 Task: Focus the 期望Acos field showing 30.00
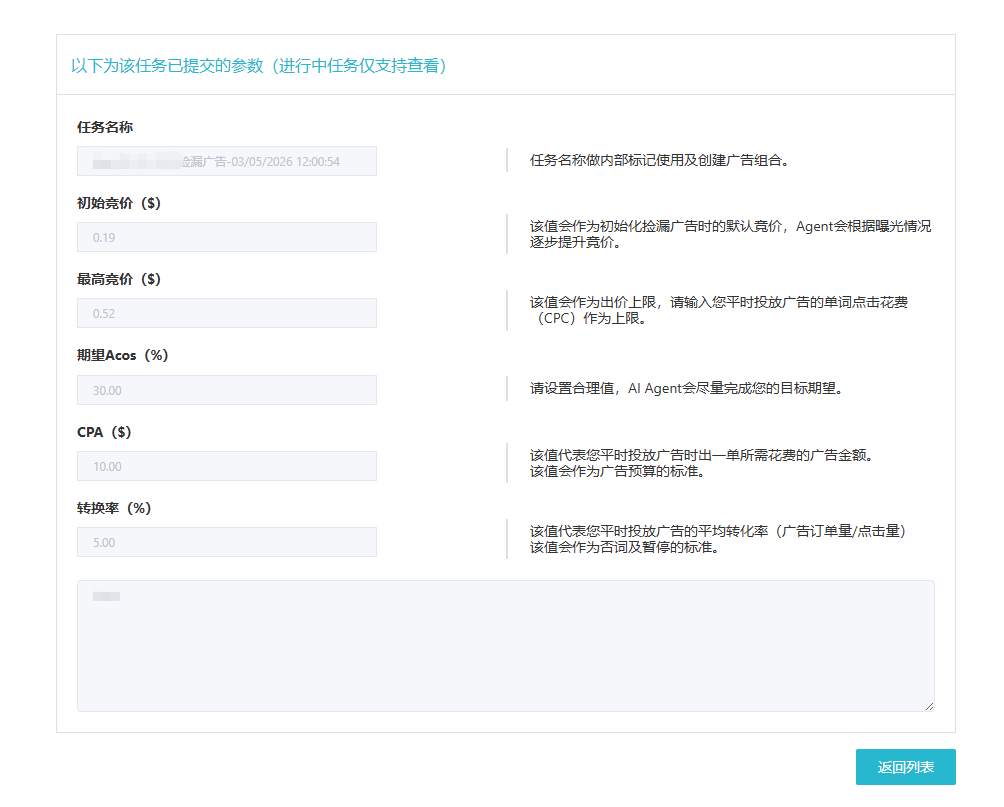226,390
